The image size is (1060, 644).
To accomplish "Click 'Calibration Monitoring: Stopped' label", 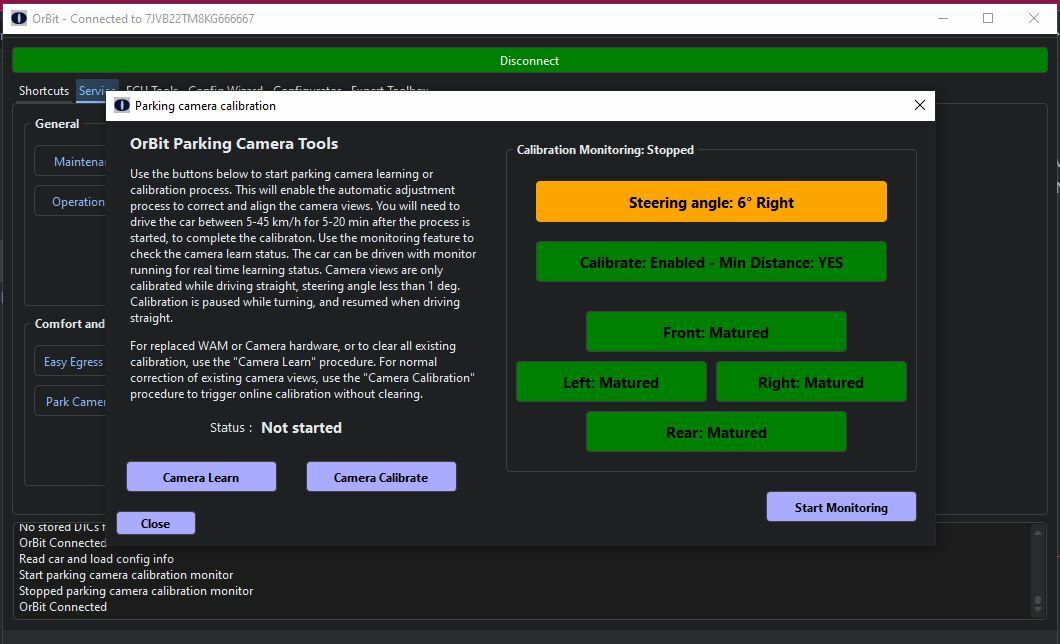I will (605, 149).
